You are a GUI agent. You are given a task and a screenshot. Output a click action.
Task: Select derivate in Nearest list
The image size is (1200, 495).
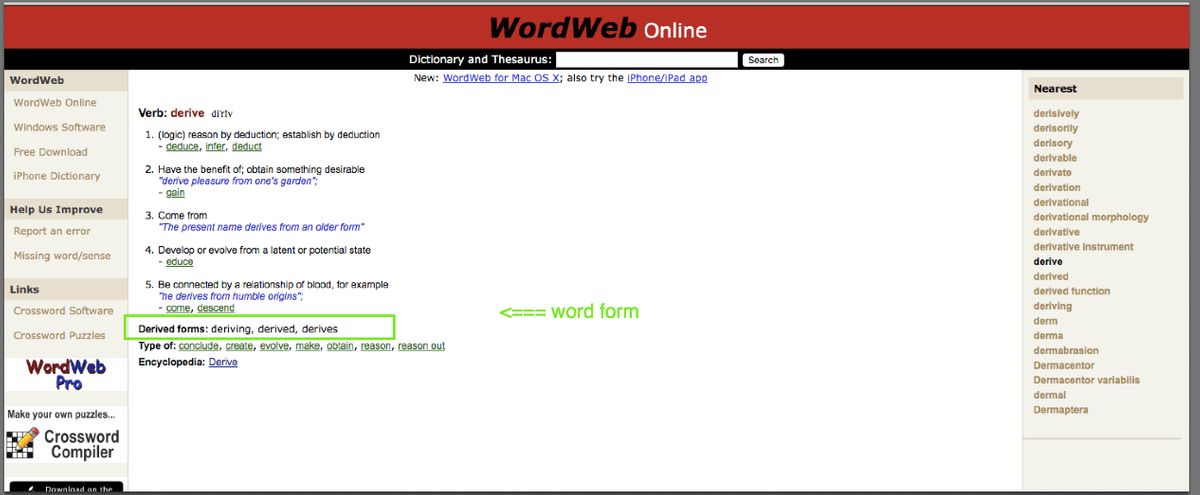pyautogui.click(x=1052, y=172)
